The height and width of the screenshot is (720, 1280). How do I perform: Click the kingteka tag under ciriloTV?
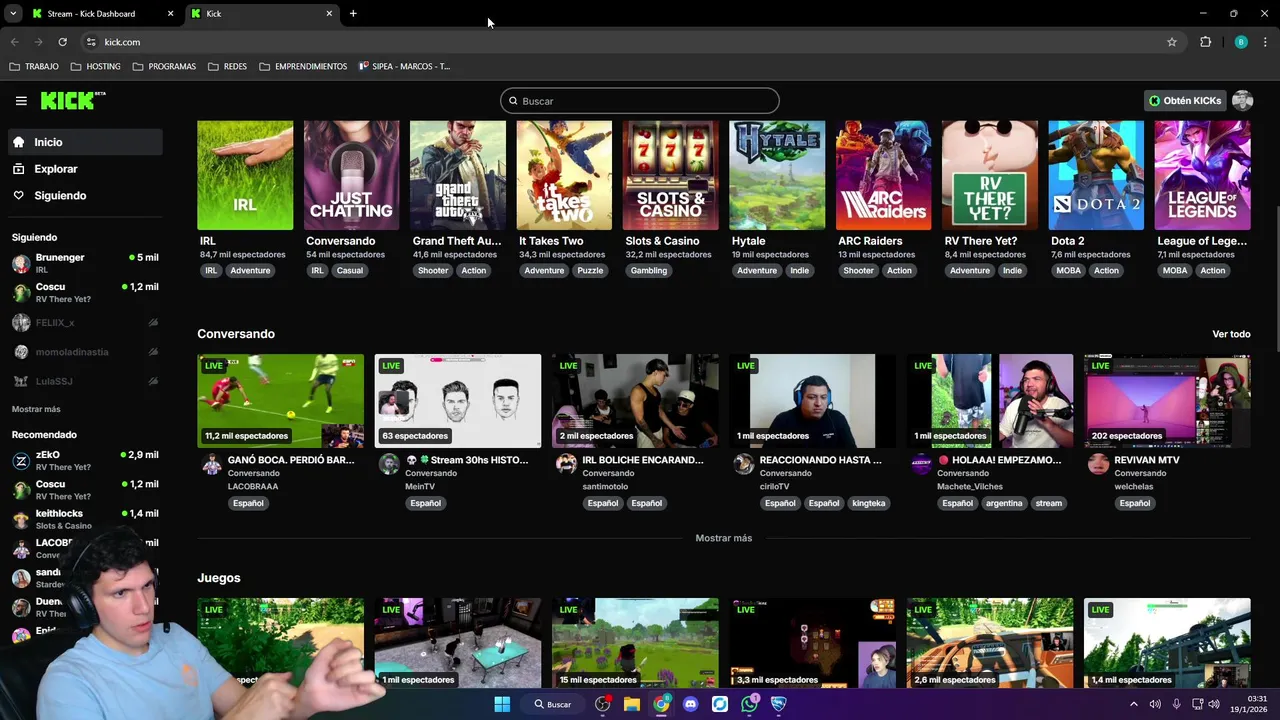[869, 503]
